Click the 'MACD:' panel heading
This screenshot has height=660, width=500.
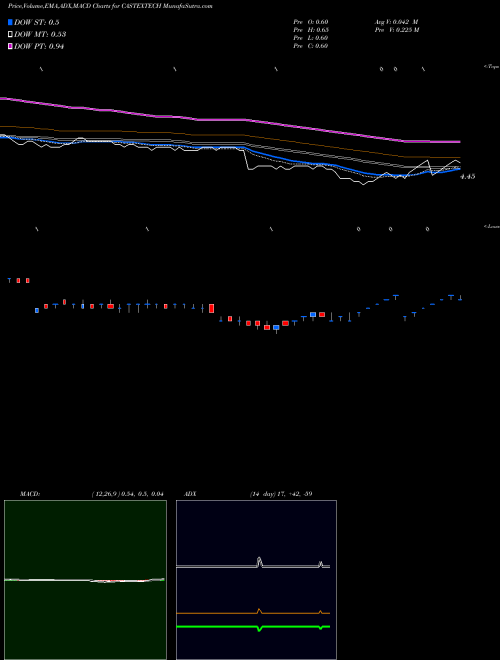[30, 494]
